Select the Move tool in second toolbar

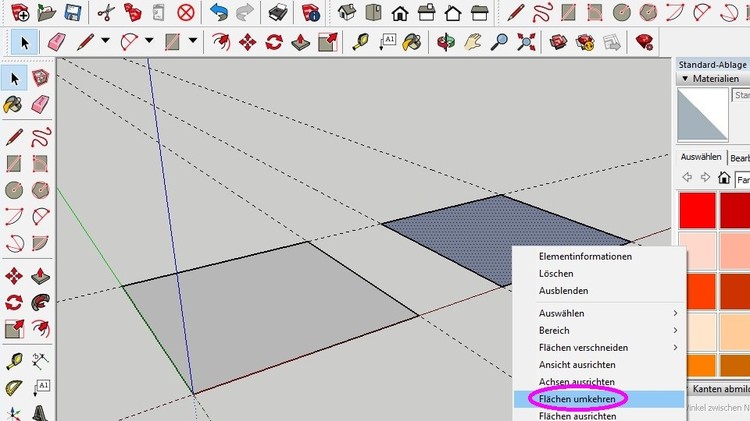tap(247, 42)
